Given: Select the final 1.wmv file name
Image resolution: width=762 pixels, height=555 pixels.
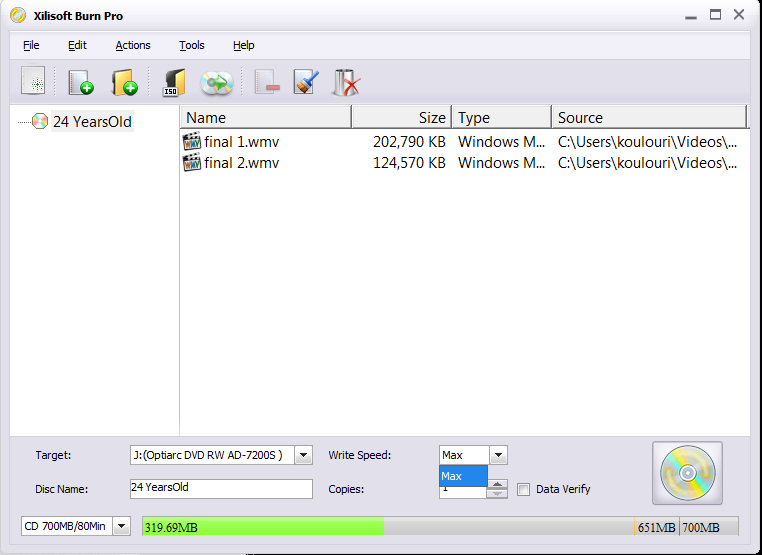Looking at the screenshot, I should [242, 142].
